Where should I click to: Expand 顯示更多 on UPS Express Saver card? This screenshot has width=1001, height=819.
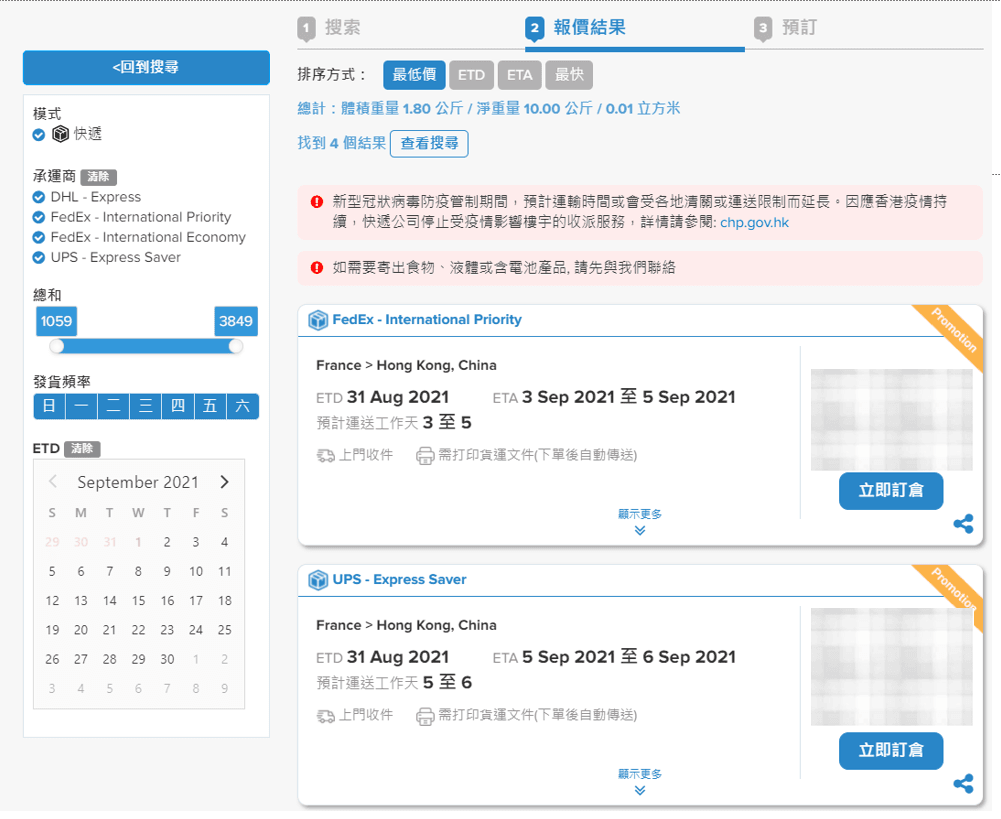coord(640,781)
